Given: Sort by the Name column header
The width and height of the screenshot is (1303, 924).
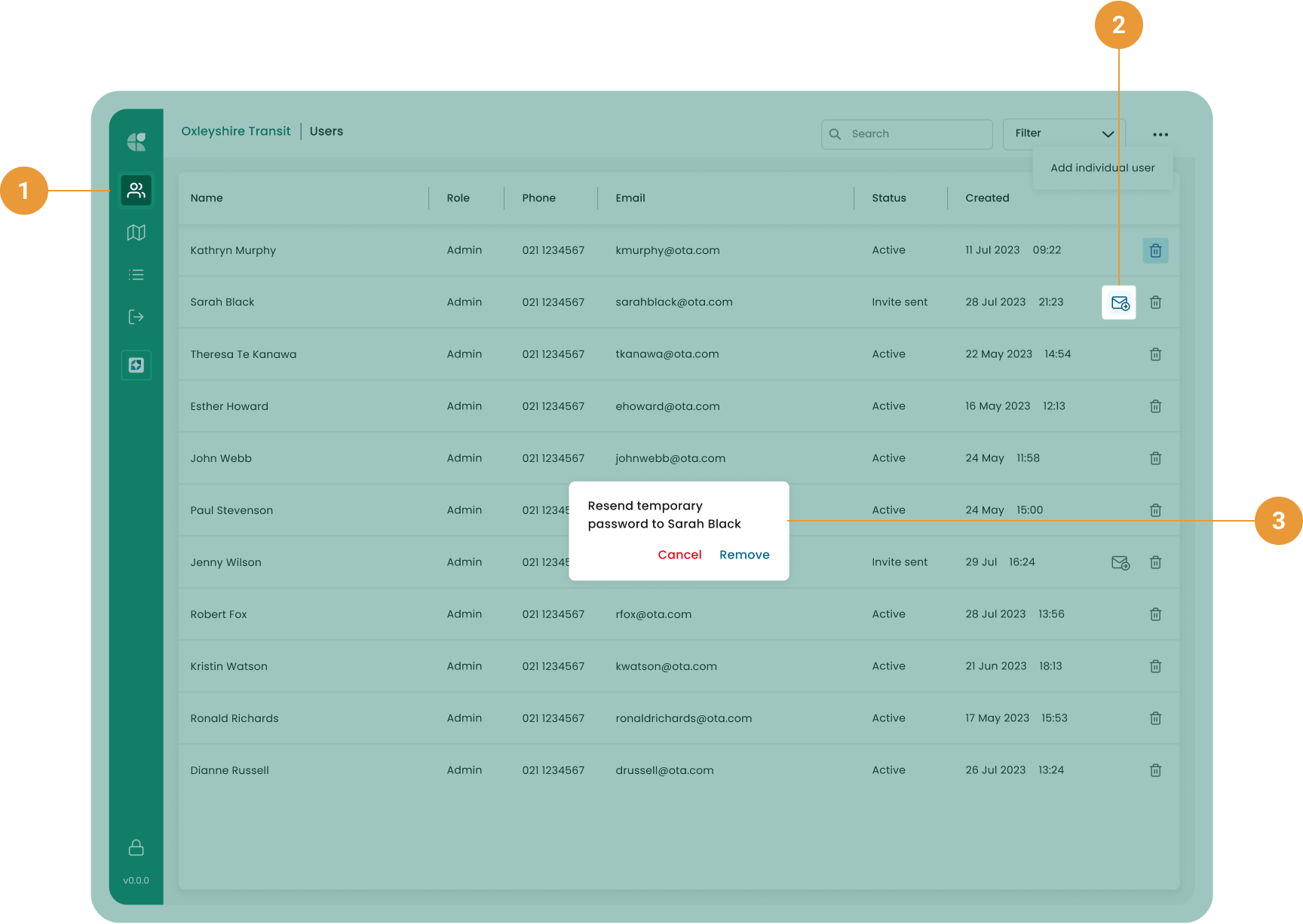Looking at the screenshot, I should click(207, 198).
